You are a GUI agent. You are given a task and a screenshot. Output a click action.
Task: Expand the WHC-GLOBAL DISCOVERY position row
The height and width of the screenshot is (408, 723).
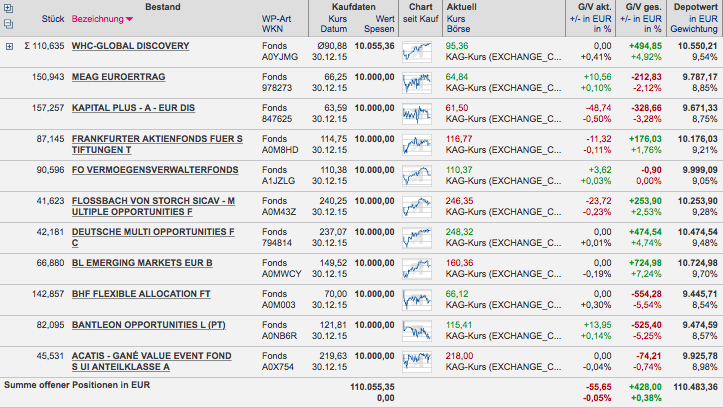[x=9, y=46]
